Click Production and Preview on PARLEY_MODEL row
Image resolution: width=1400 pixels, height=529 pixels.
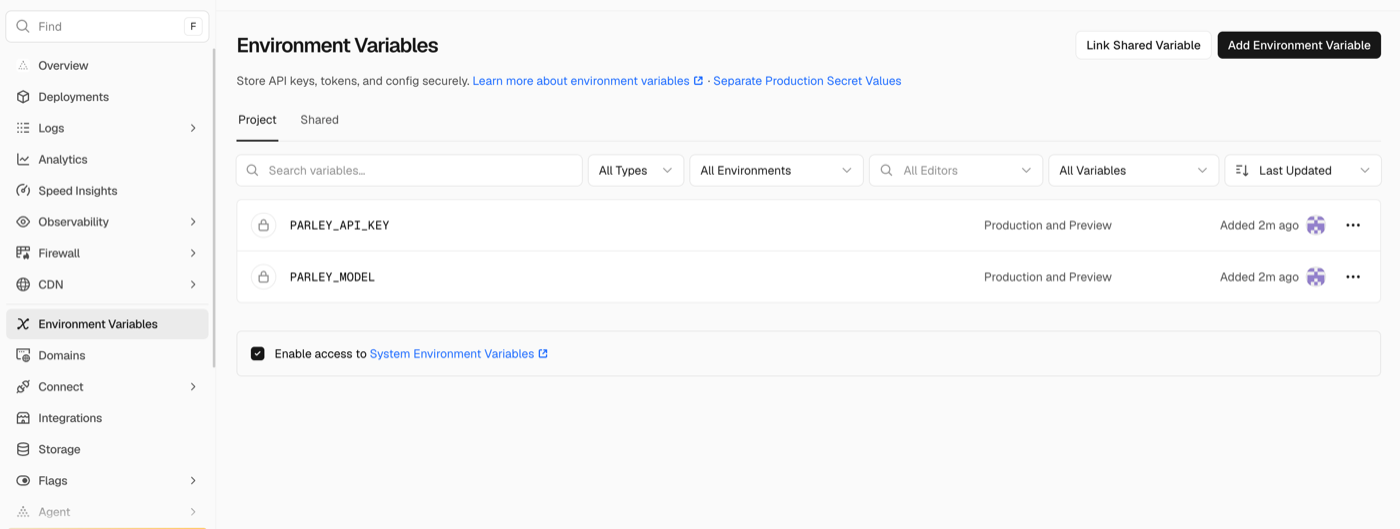1048,277
